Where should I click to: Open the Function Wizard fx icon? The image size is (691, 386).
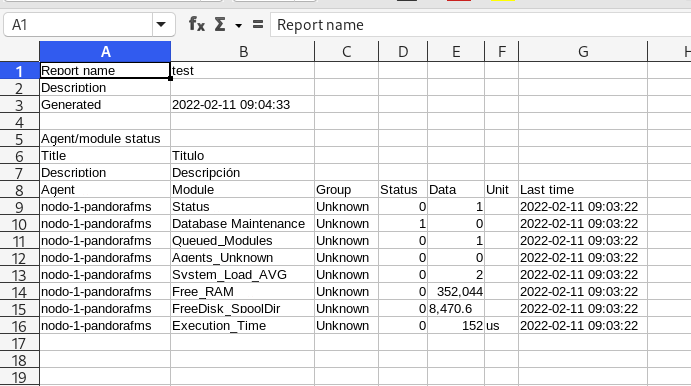point(197,25)
